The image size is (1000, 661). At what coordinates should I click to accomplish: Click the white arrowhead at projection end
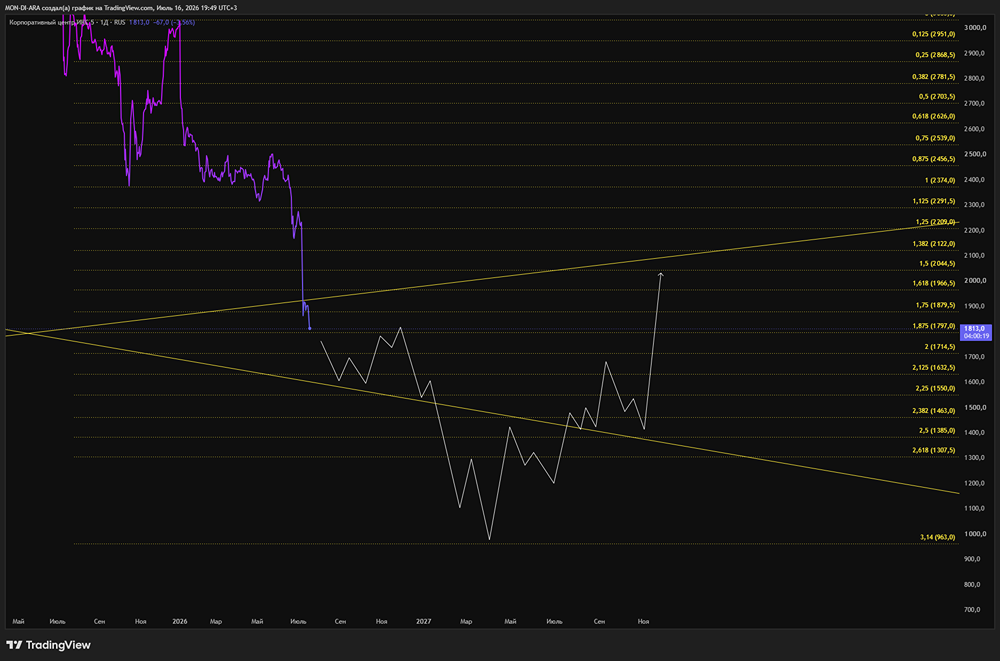coord(661,275)
